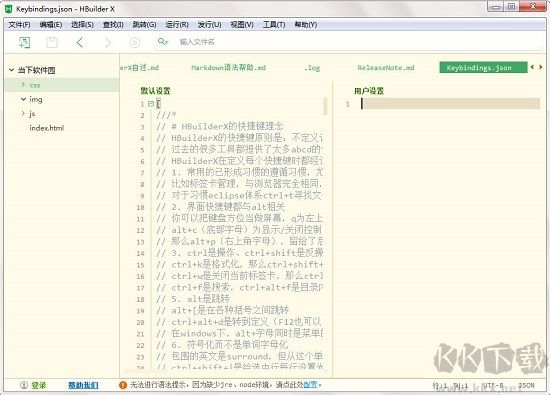The width and height of the screenshot is (550, 395).
Task: Open the 查找(I) menu
Action: [113, 25]
